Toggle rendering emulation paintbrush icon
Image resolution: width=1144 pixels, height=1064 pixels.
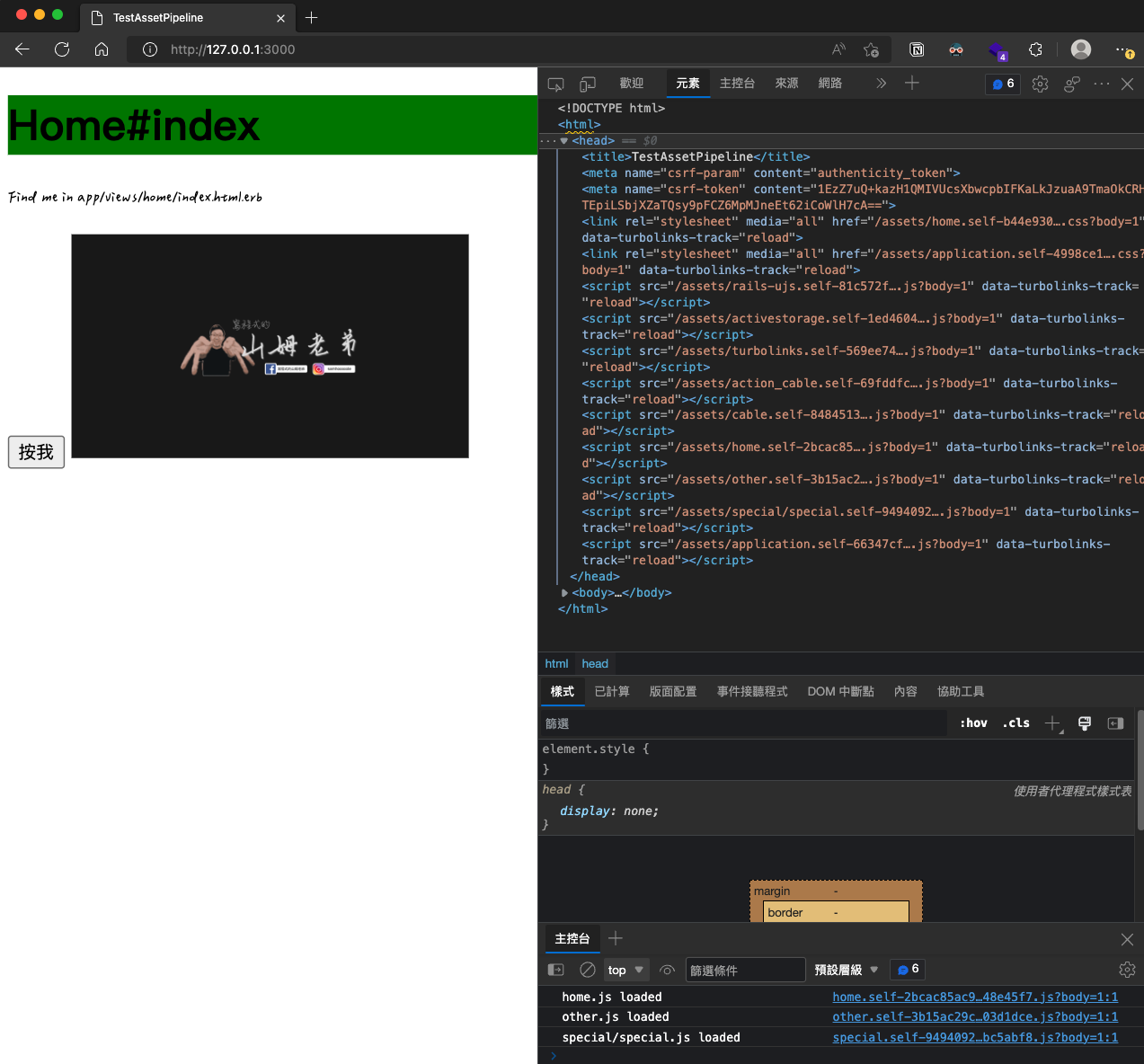1085,723
